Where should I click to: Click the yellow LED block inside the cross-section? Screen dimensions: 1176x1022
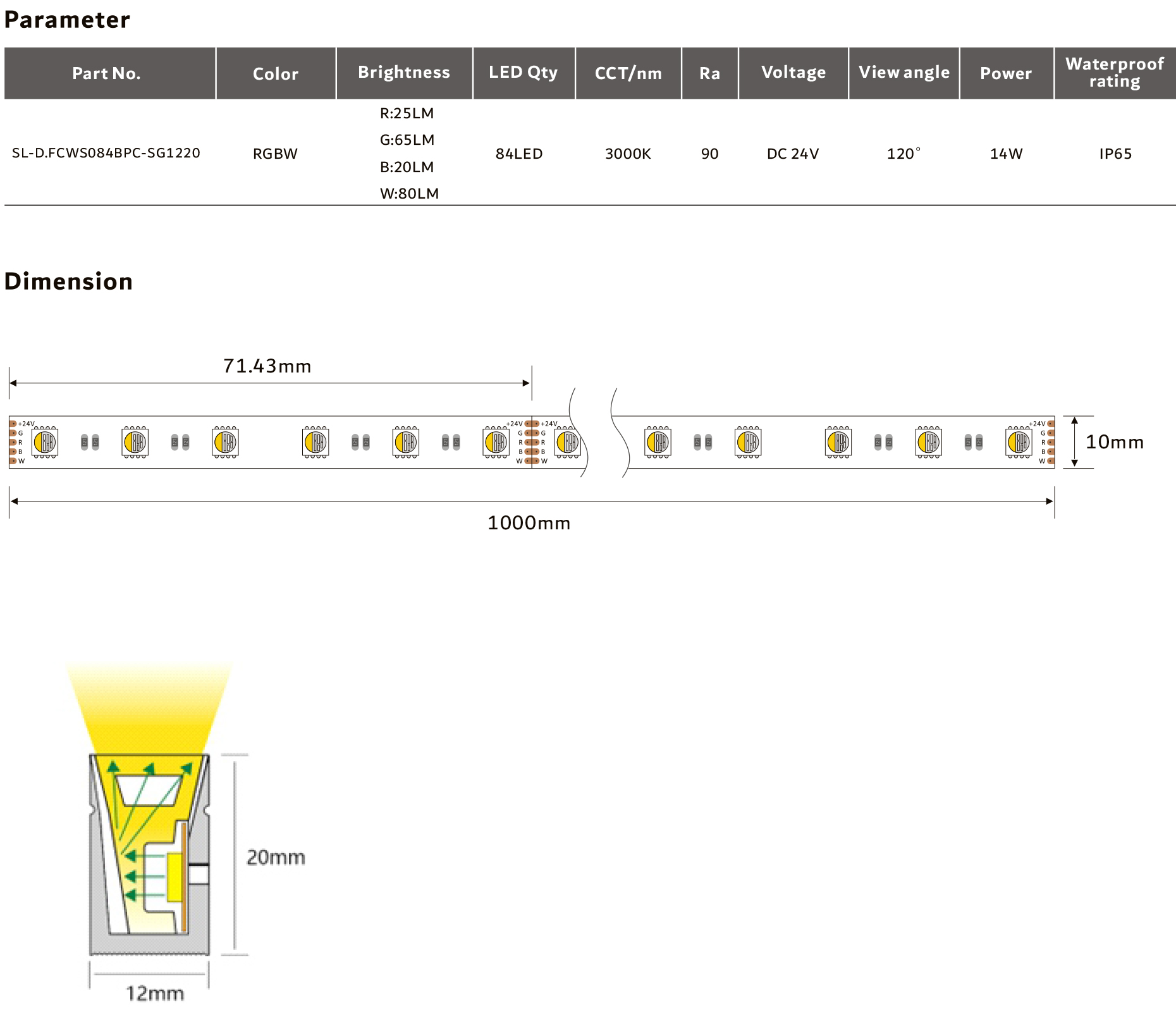pyautogui.click(x=175, y=877)
